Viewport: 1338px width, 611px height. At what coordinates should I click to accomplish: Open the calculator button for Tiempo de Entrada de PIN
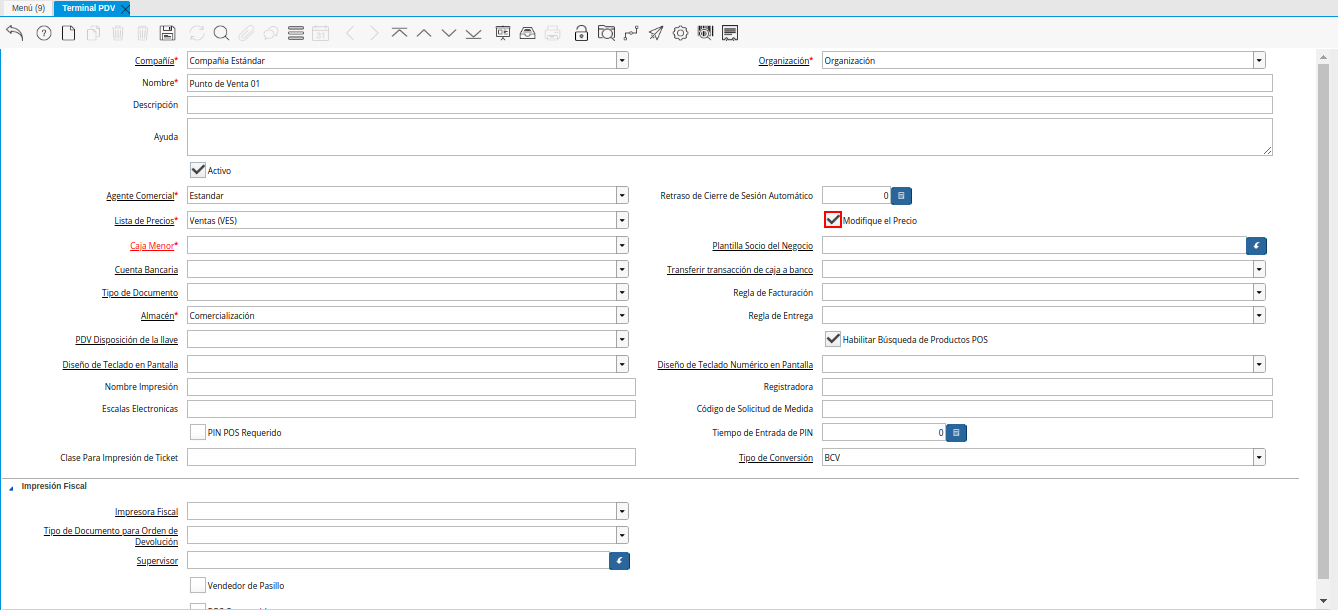point(956,433)
